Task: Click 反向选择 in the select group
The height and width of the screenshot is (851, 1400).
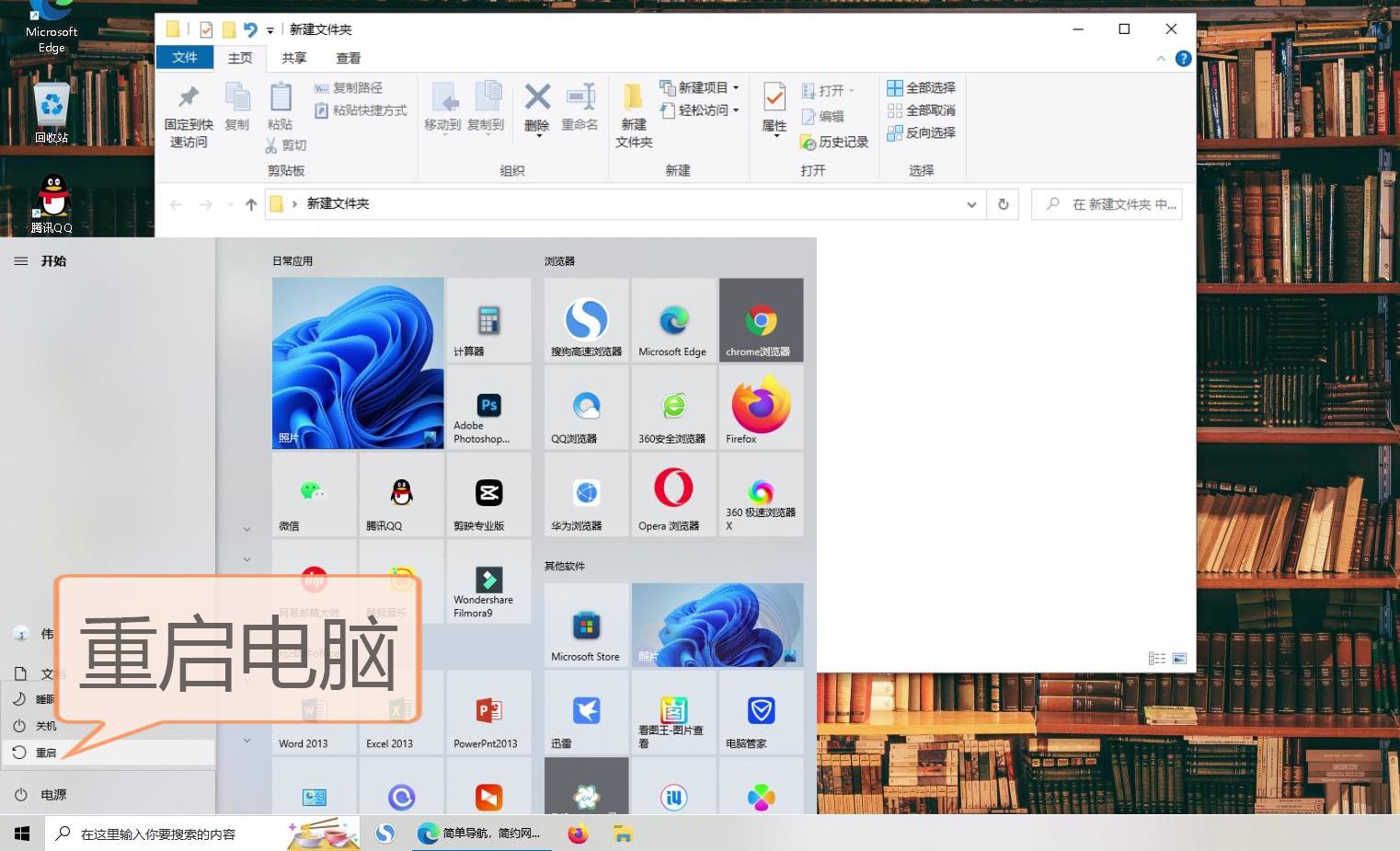Action: 921,132
